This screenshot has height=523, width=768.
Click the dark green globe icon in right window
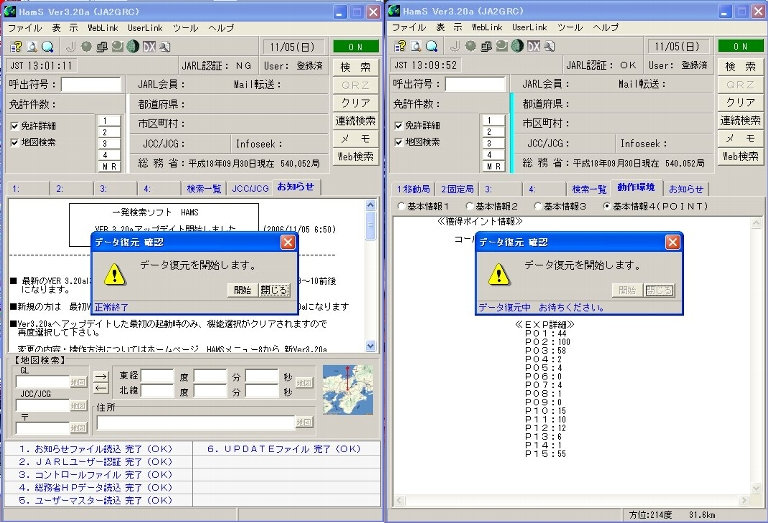(x=517, y=47)
